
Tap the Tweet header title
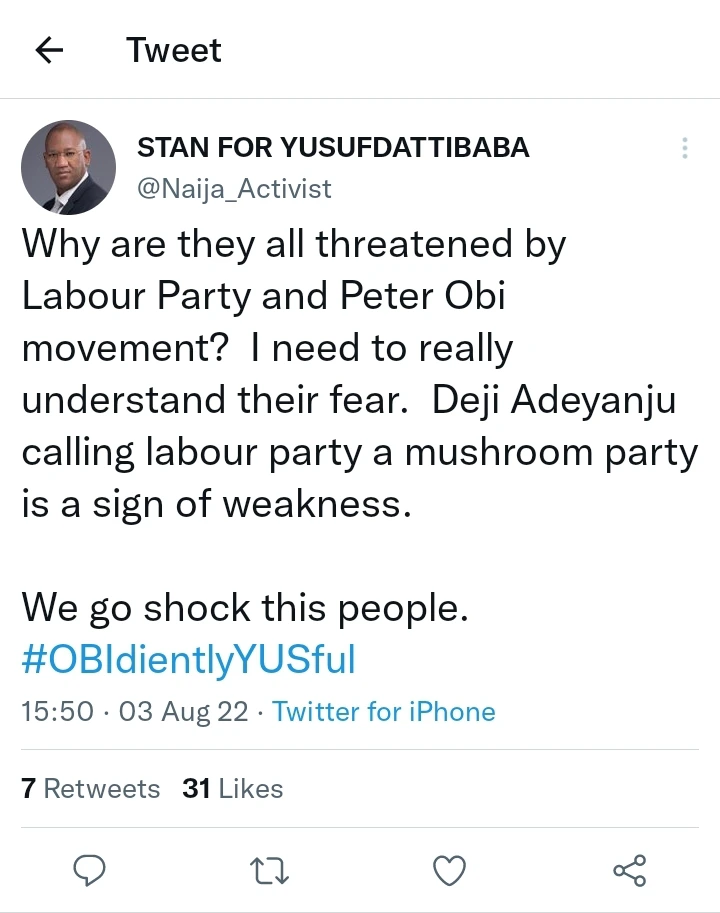point(174,50)
